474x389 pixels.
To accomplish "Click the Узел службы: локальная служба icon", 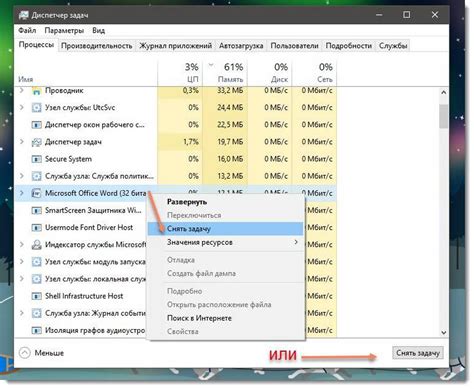I will coord(36,279).
